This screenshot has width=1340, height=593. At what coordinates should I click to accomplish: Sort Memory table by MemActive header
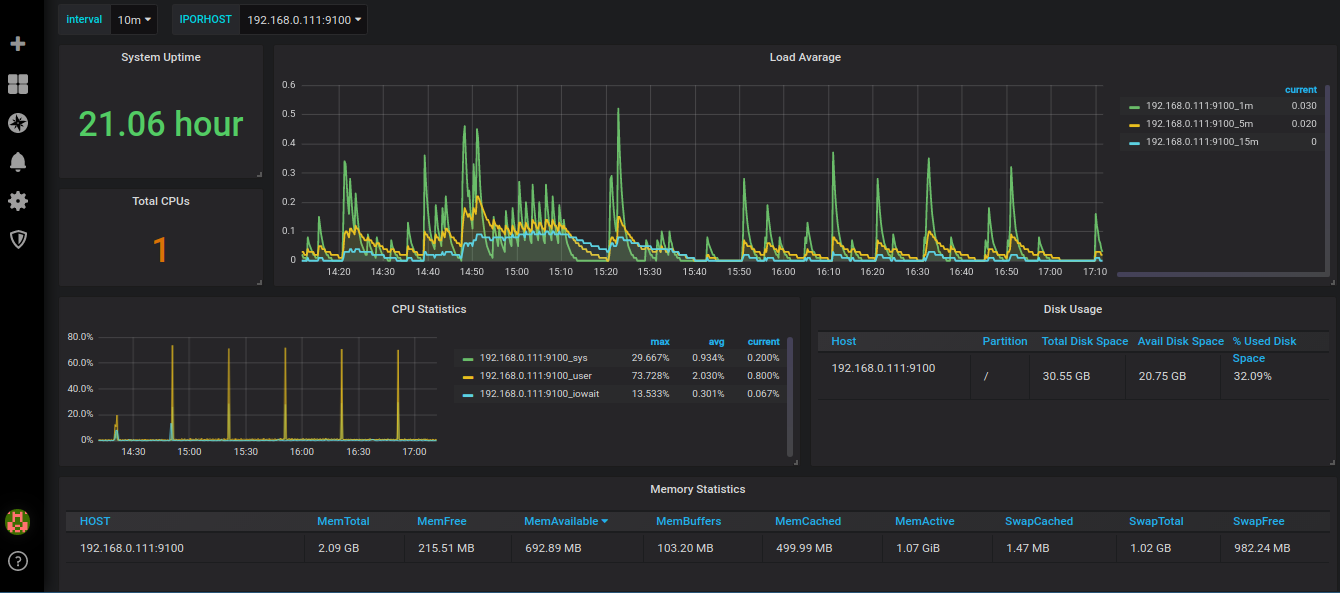[925, 521]
